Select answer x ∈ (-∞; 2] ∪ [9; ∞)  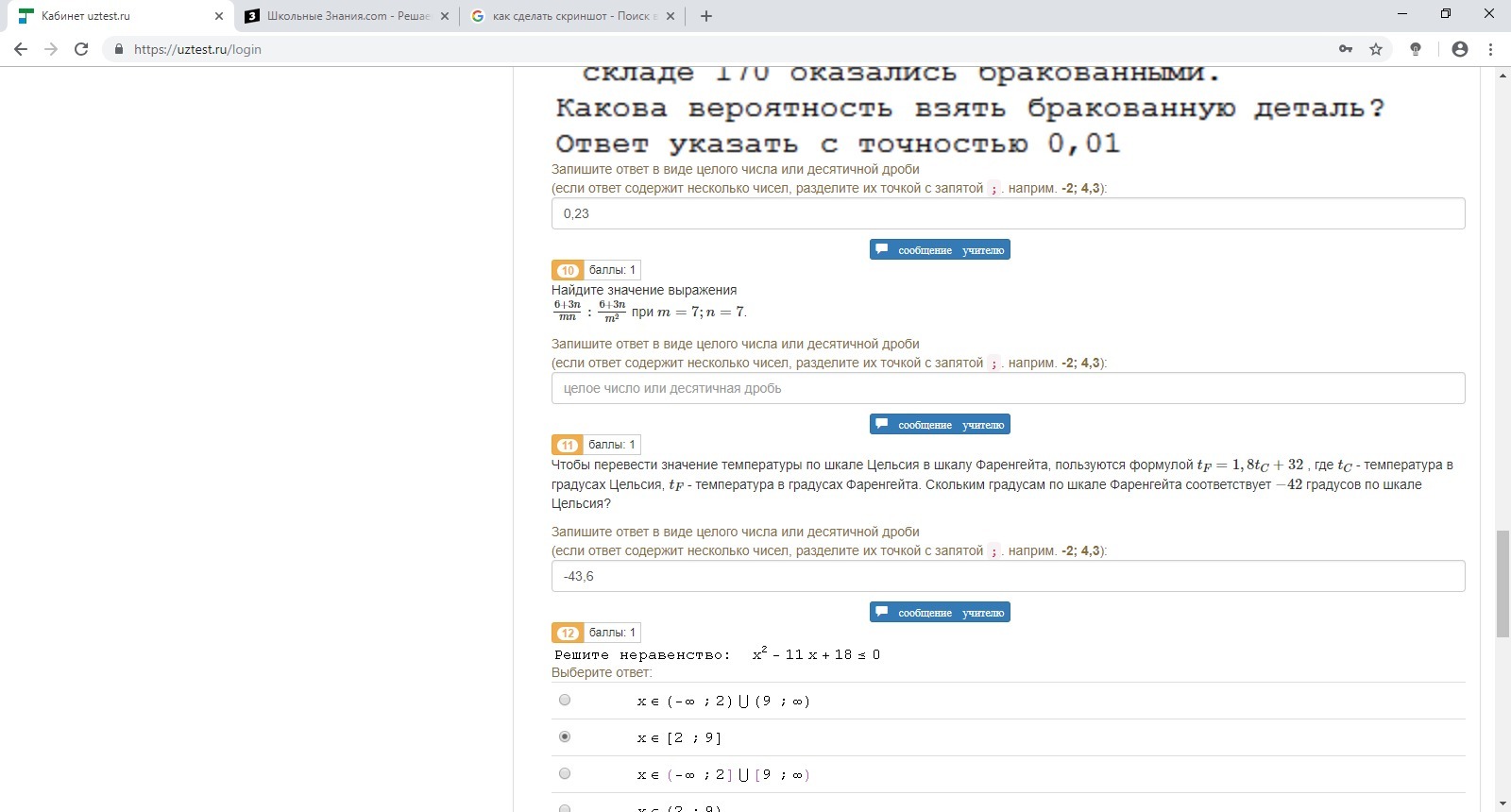pos(565,773)
